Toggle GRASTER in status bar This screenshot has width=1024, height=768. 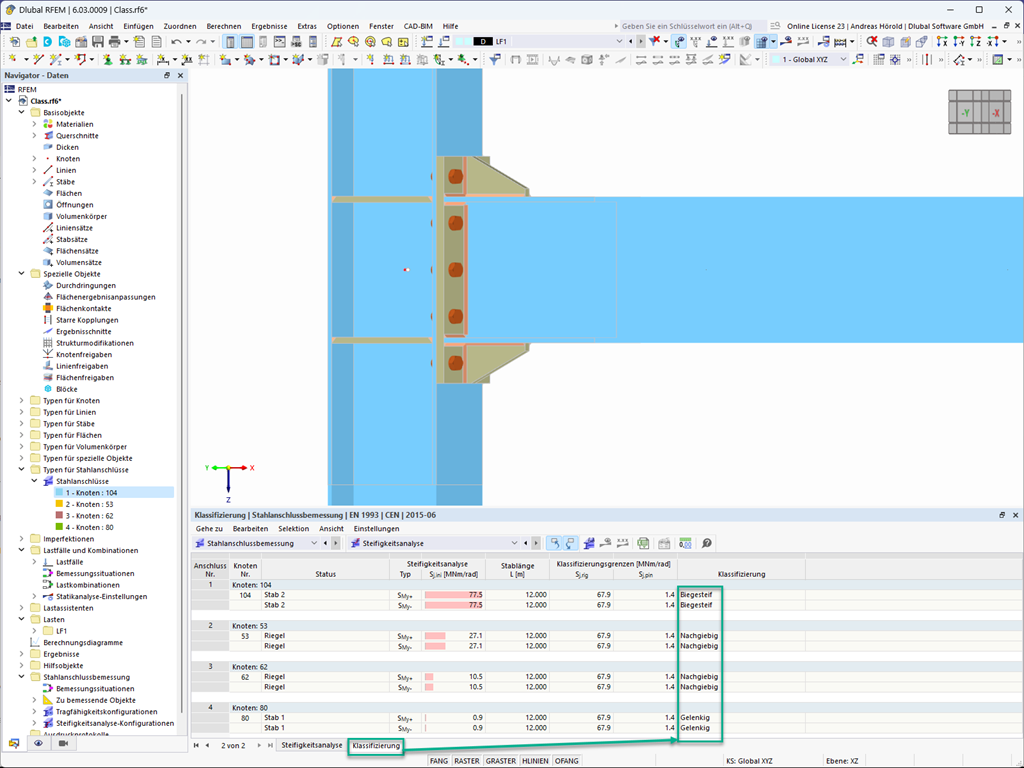coord(501,761)
